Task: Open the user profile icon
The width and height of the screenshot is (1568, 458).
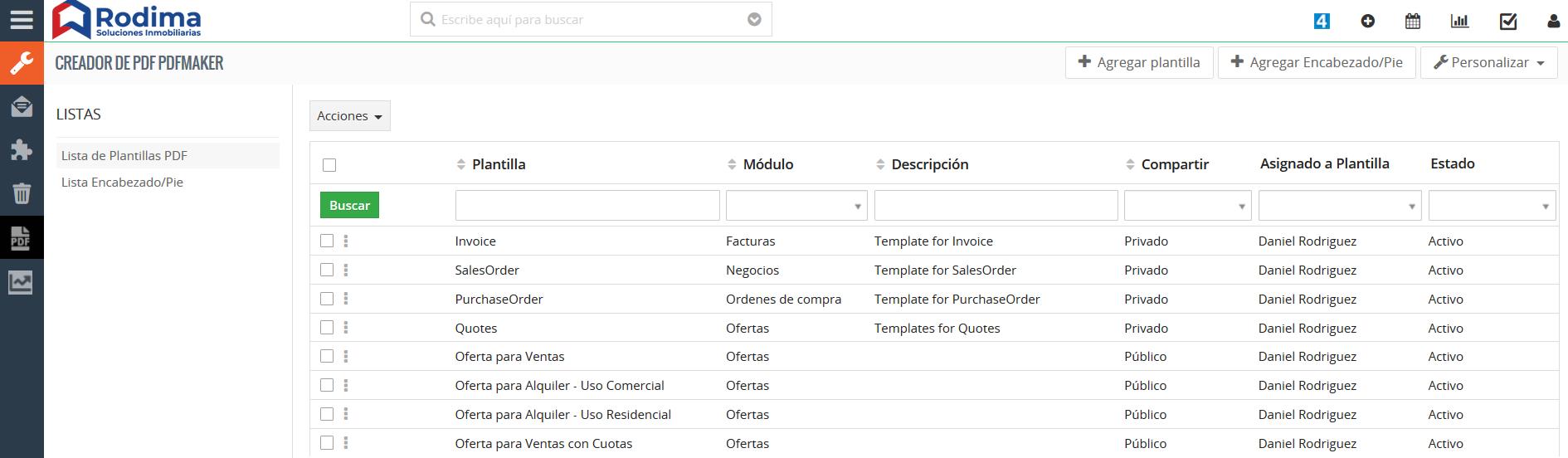Action: 1553,22
